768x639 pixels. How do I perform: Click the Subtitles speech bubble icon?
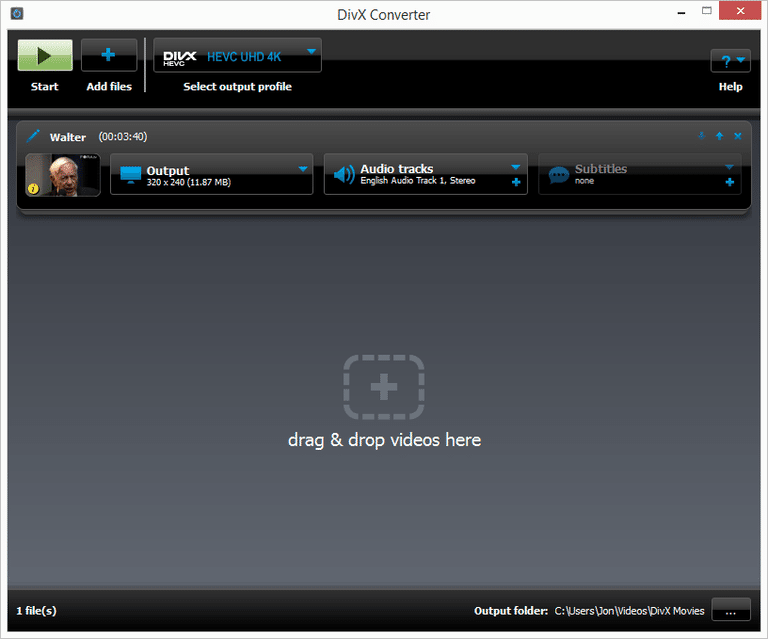point(558,175)
